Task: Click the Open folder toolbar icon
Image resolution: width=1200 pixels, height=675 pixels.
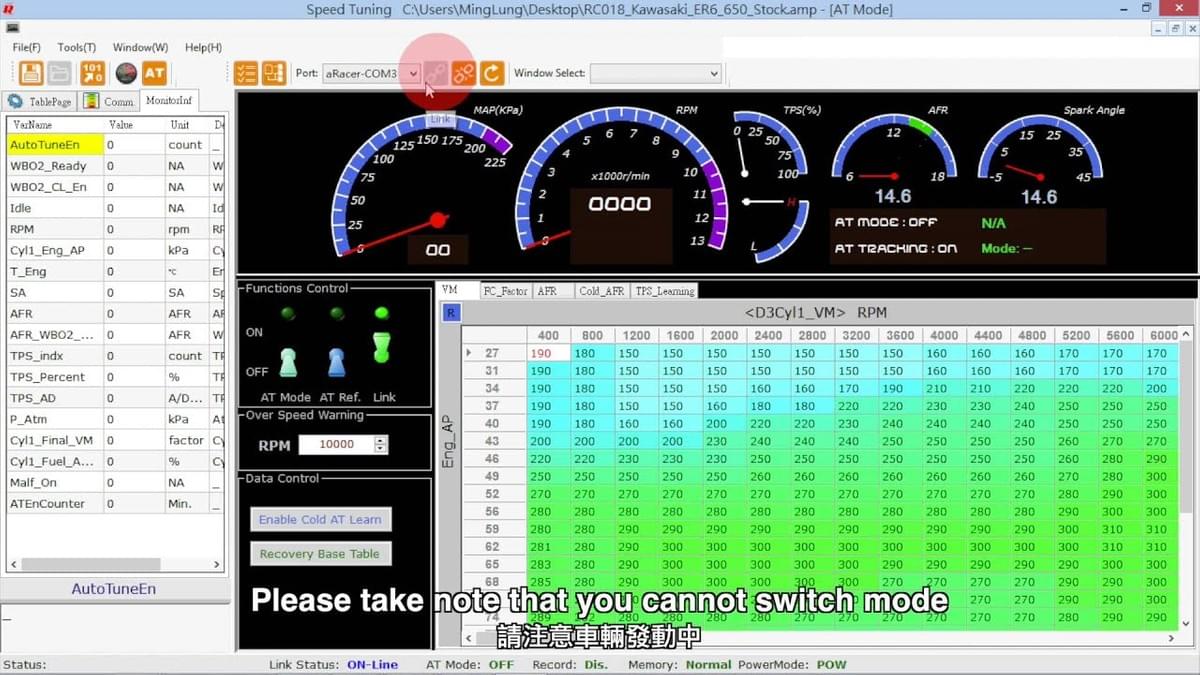Action: click(x=60, y=73)
